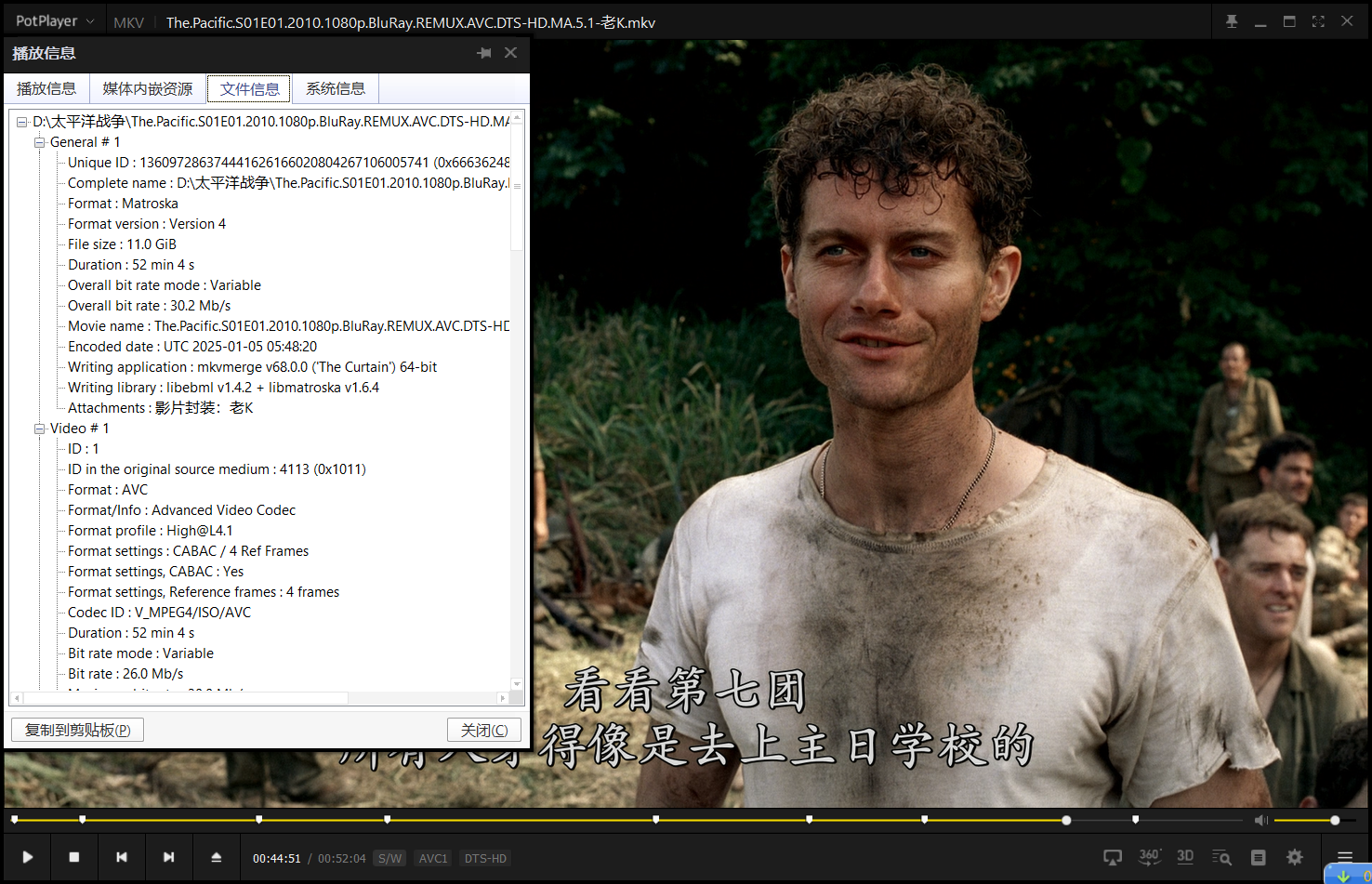The image size is (1372, 884).
Task: Open screen cast (AirPlay) icon
Action: click(x=1113, y=857)
